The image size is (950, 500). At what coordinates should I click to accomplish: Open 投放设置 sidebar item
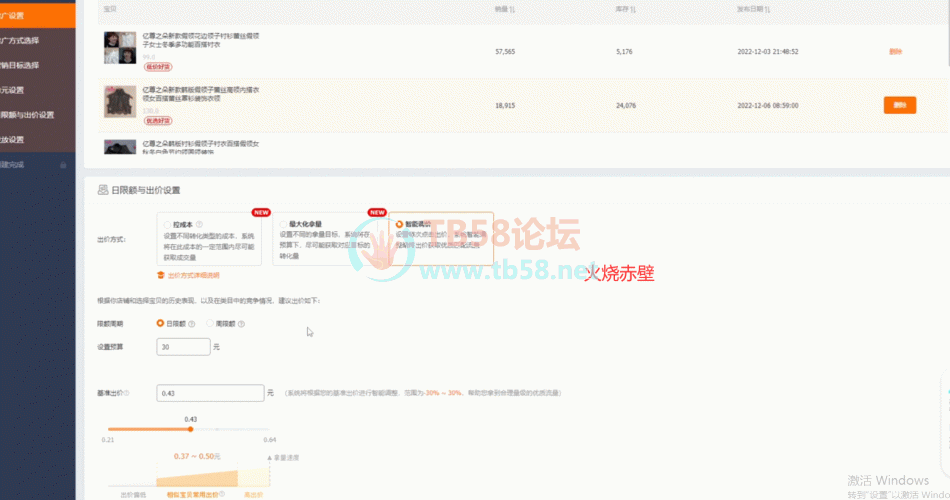38,140
